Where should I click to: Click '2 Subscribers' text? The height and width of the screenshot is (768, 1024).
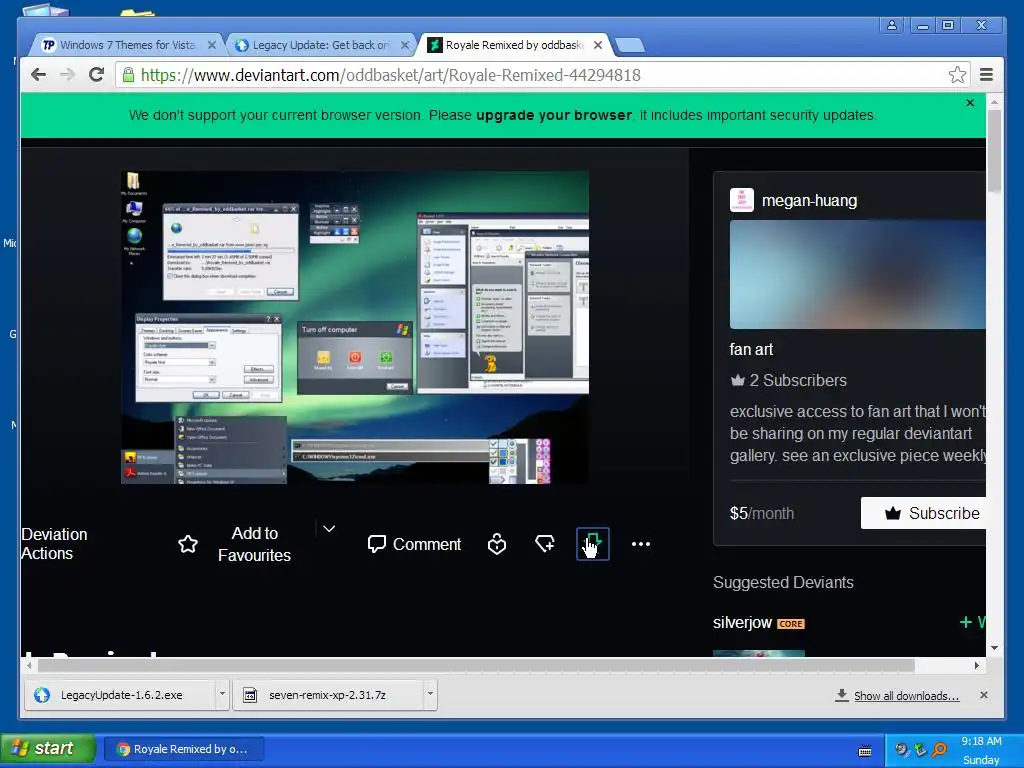(x=798, y=380)
